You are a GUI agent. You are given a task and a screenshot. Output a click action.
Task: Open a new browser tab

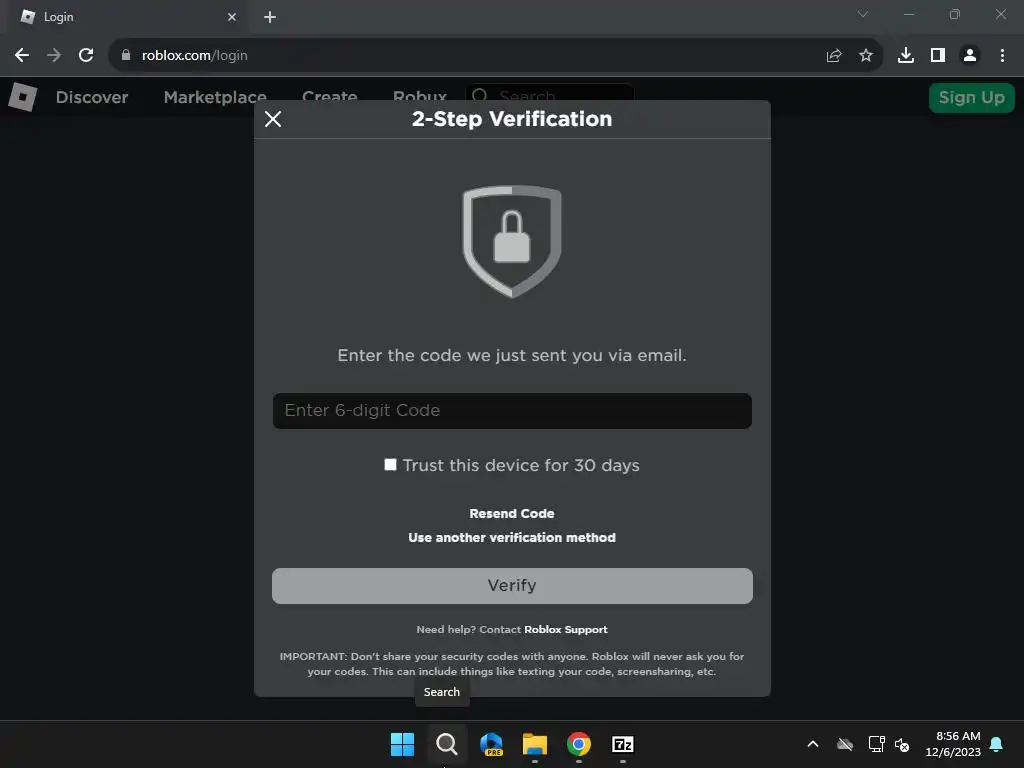(270, 17)
